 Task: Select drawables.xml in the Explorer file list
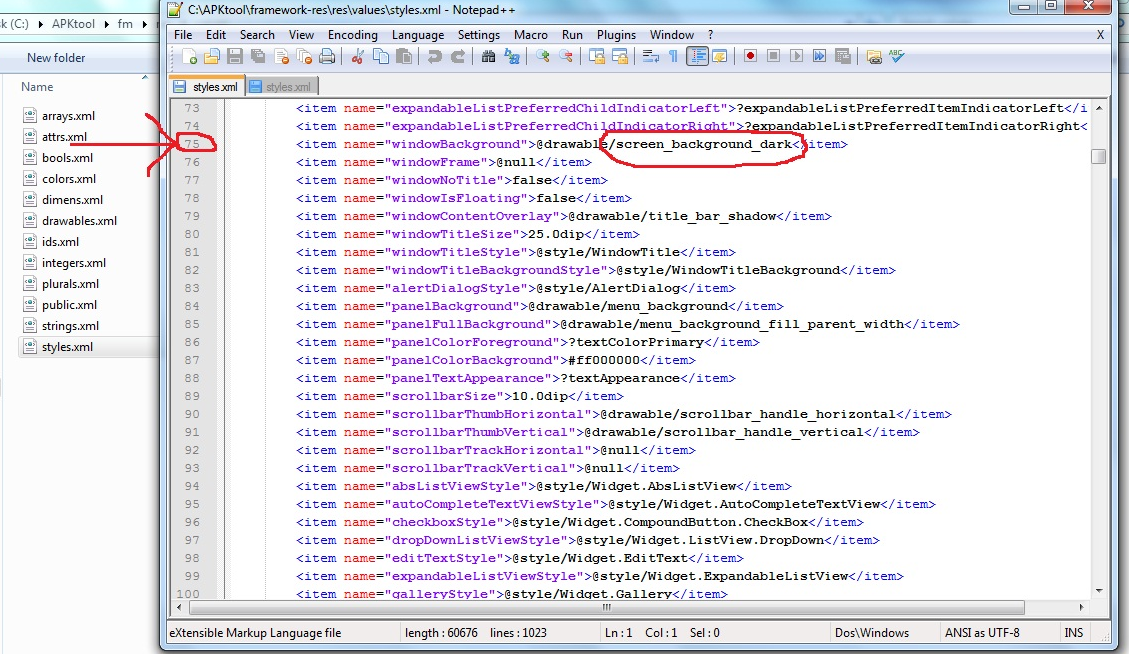79,220
